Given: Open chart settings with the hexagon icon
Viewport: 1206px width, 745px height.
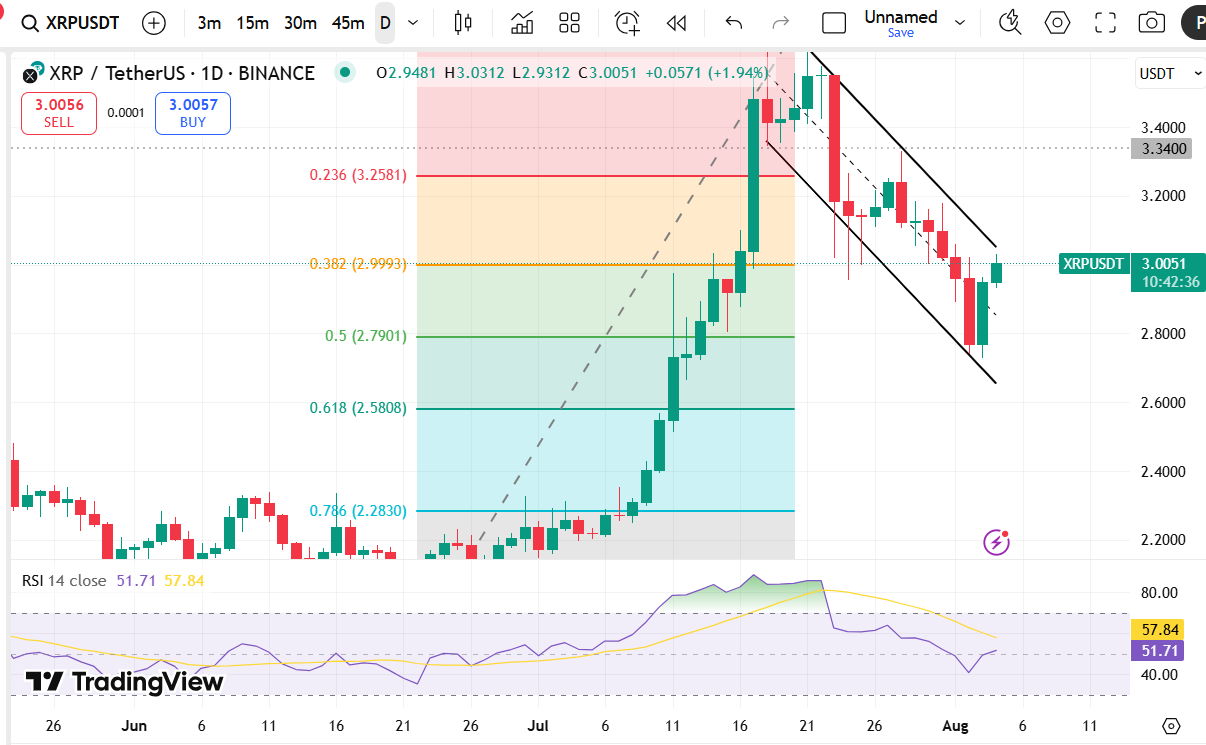Looking at the screenshot, I should tap(1057, 22).
